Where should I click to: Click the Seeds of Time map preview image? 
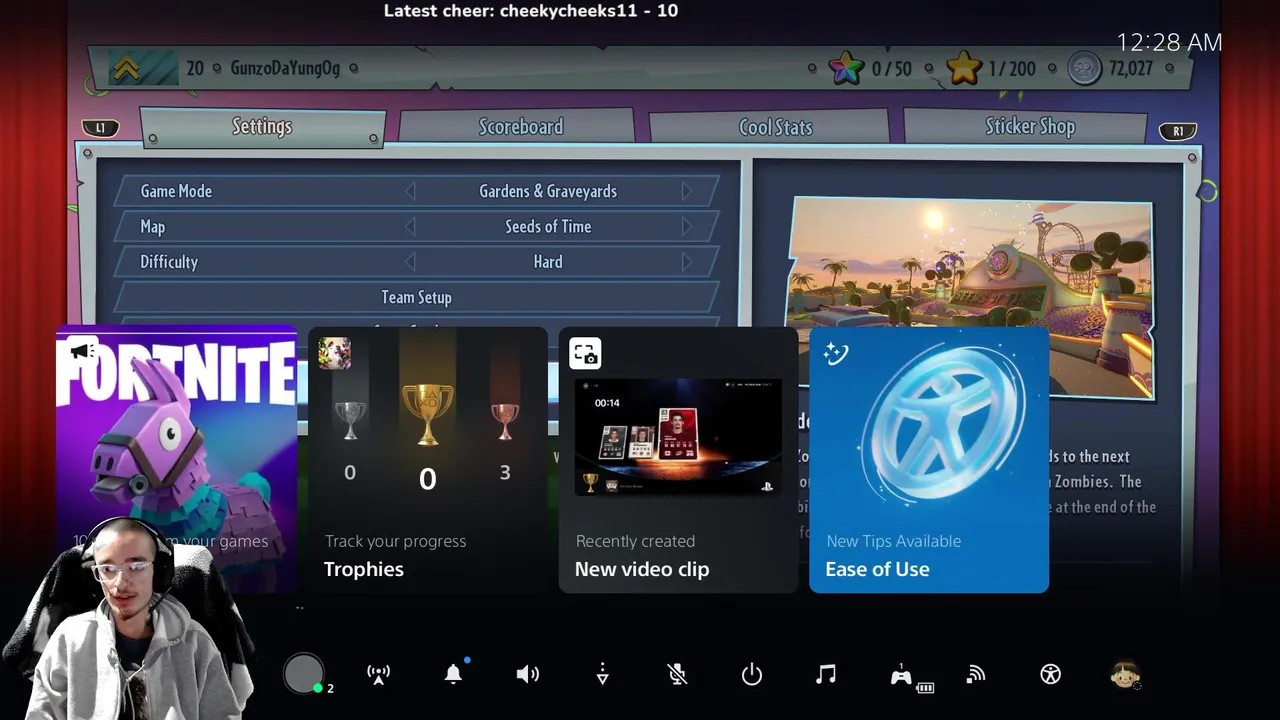click(x=970, y=297)
